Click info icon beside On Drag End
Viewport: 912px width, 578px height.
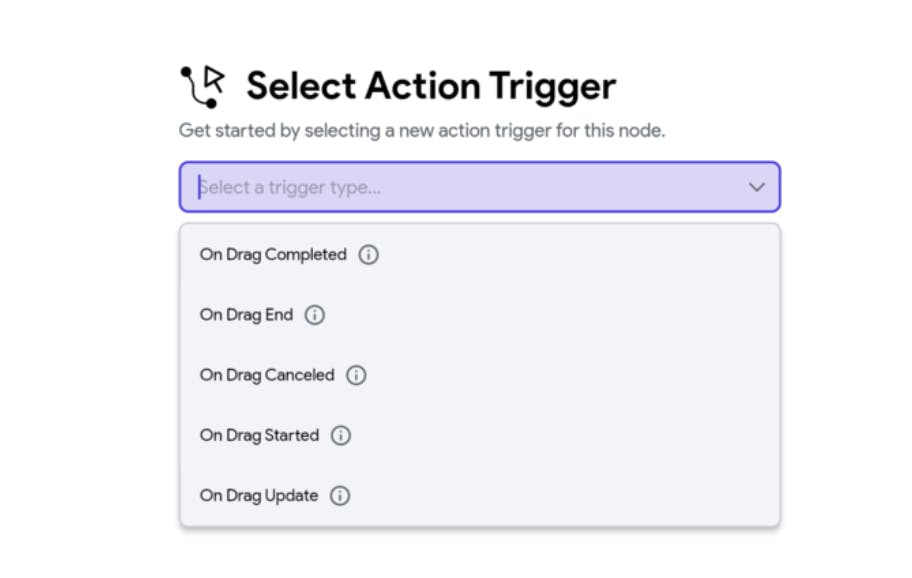tap(315, 315)
